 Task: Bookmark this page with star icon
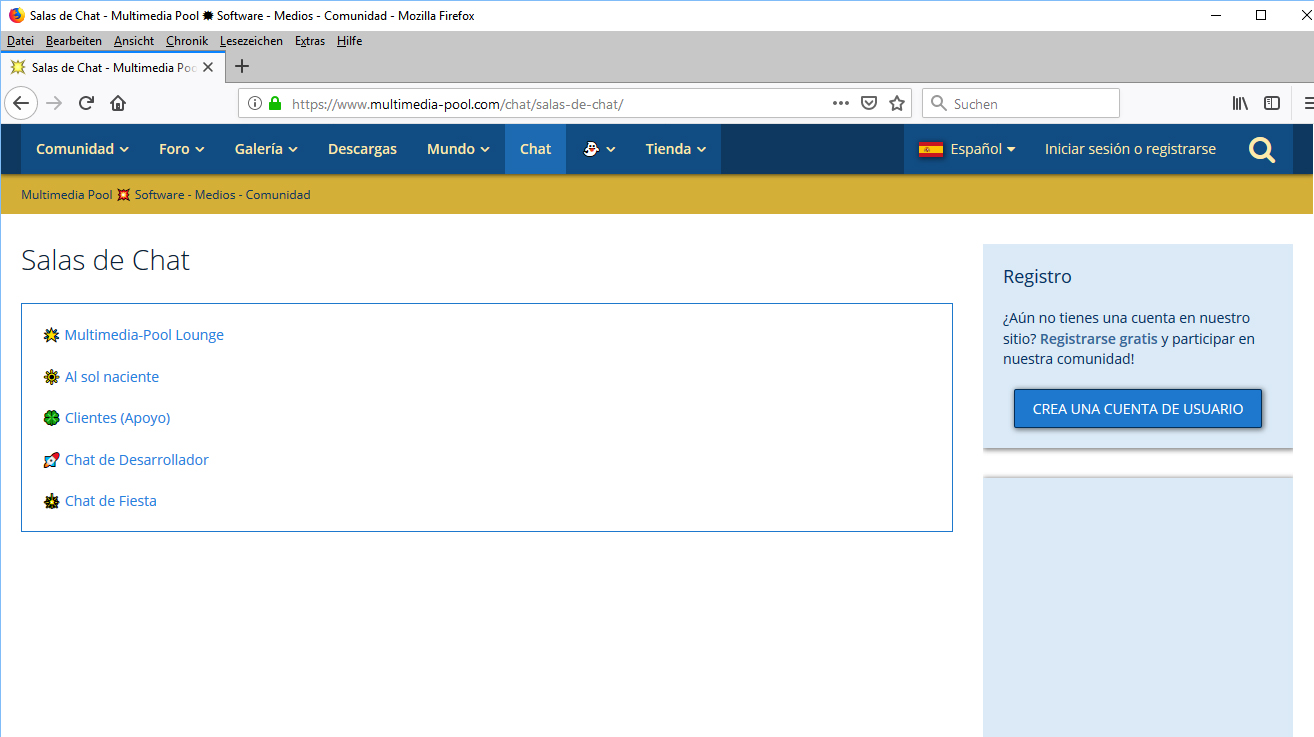pos(897,103)
